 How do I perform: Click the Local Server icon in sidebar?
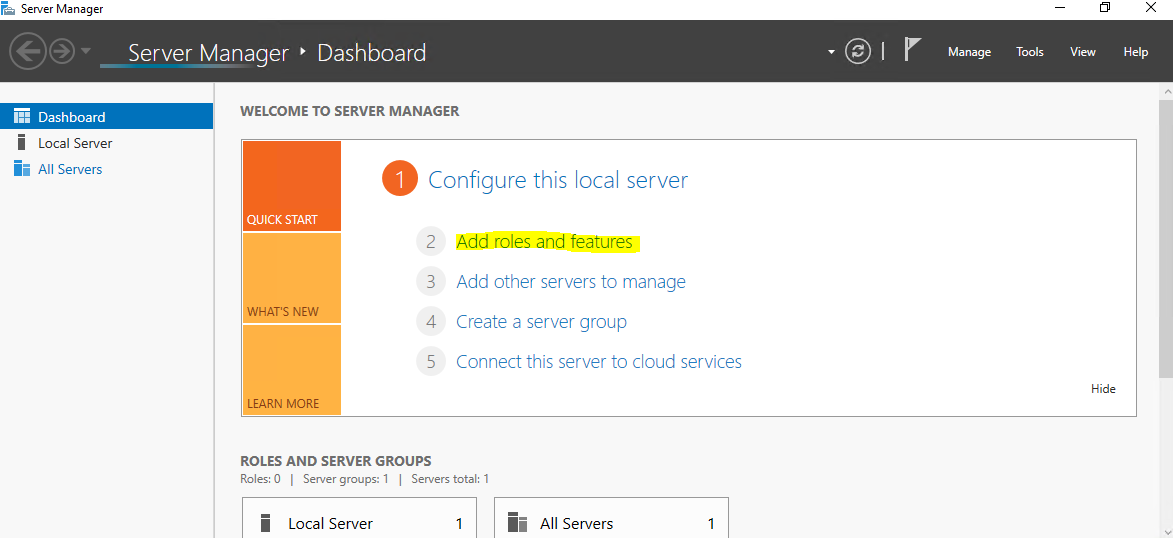click(x=21, y=142)
